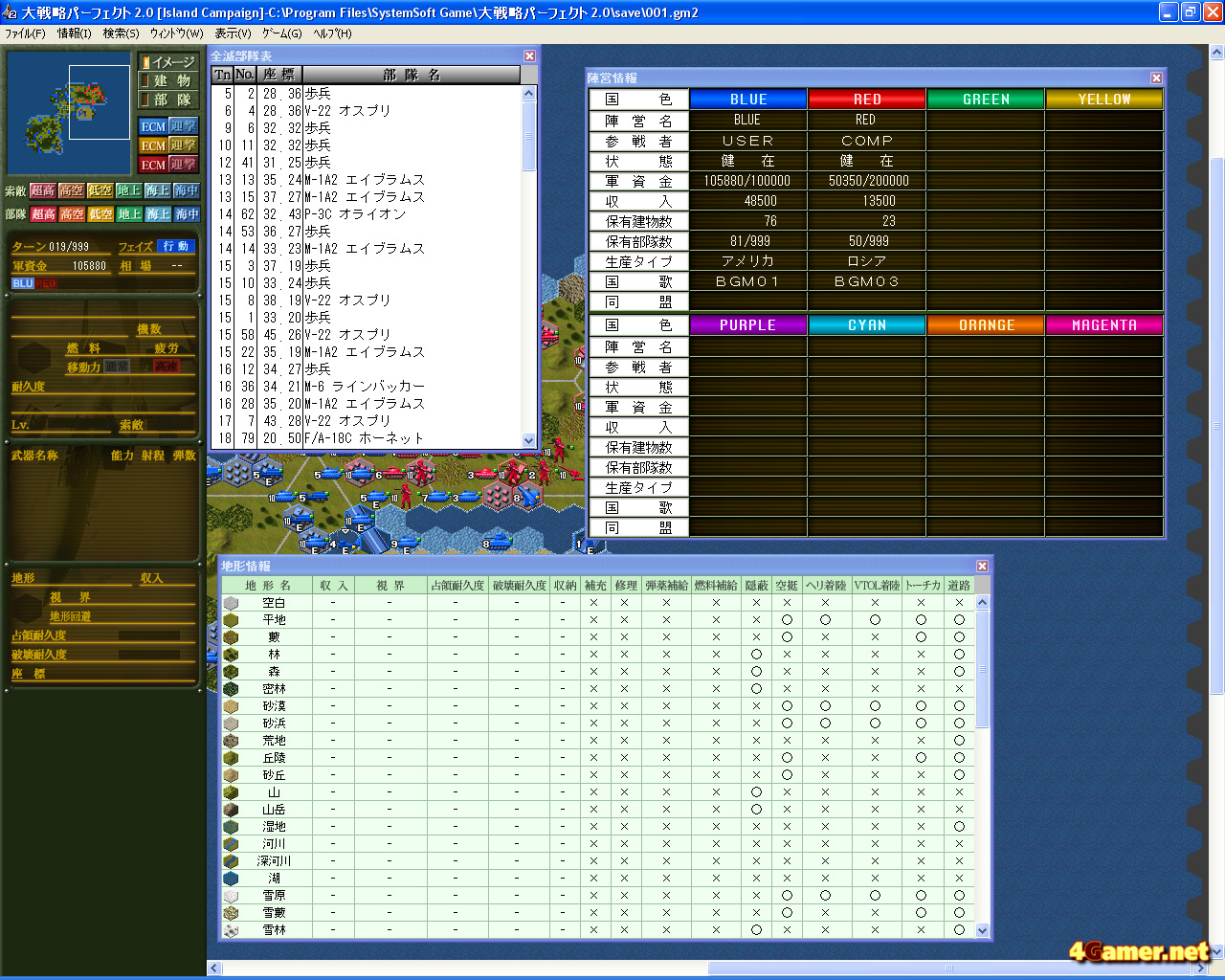This screenshot has height=980, width=1225.
Task: Open the 検索(S) menu
Action: tap(122, 33)
